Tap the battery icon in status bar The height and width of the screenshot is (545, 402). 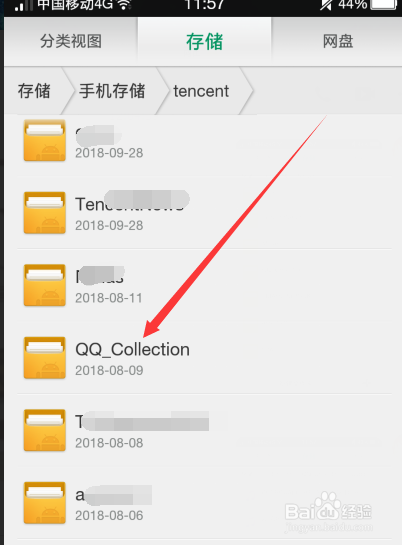tap(383, 4)
